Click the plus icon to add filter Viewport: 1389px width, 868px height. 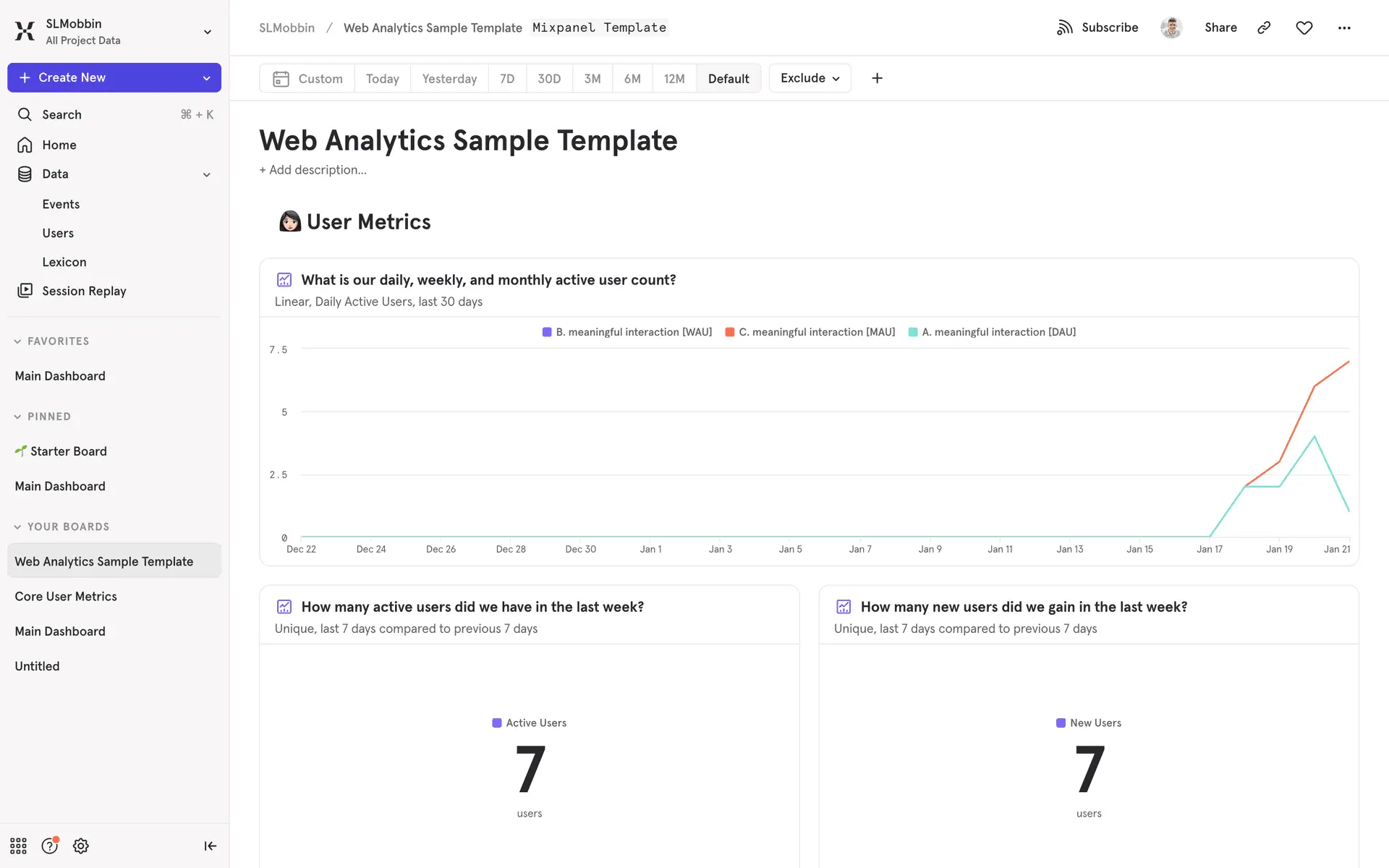point(877,78)
